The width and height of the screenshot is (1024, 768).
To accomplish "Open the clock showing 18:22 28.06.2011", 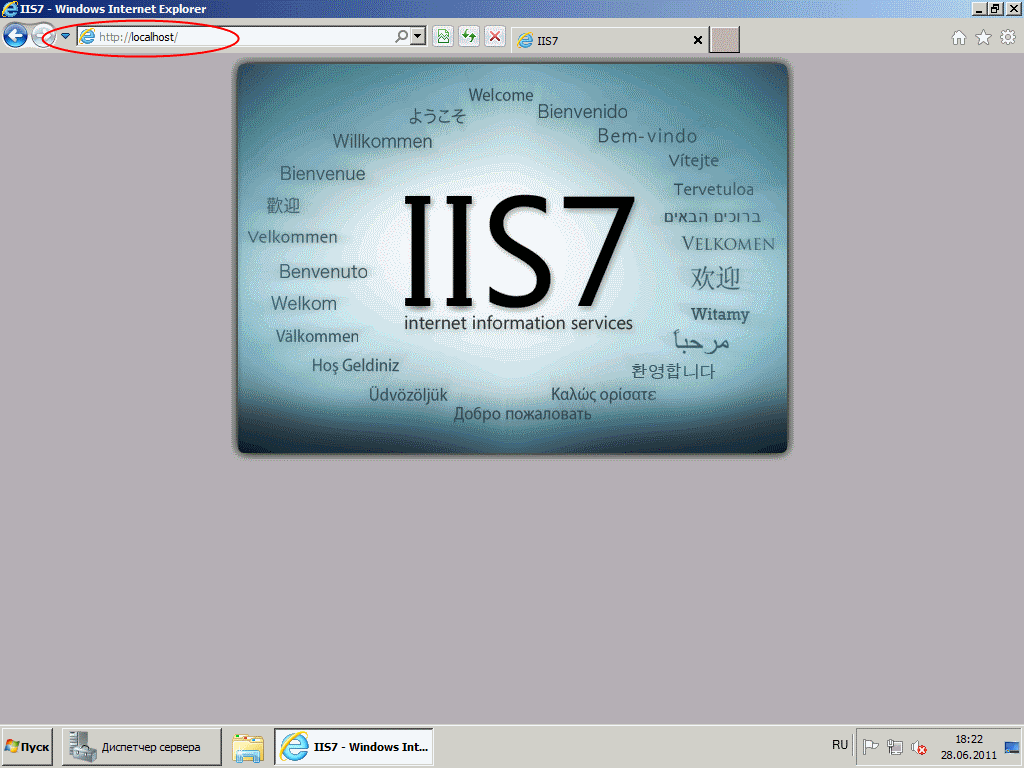I will (x=969, y=747).
